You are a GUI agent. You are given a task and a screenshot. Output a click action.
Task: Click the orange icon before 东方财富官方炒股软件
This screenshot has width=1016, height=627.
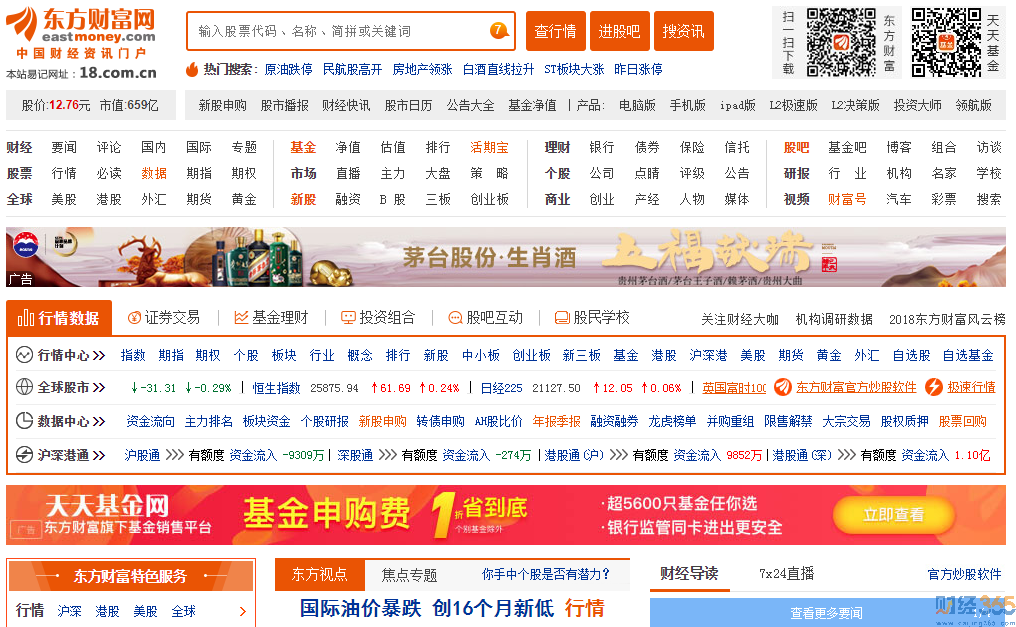(x=783, y=387)
